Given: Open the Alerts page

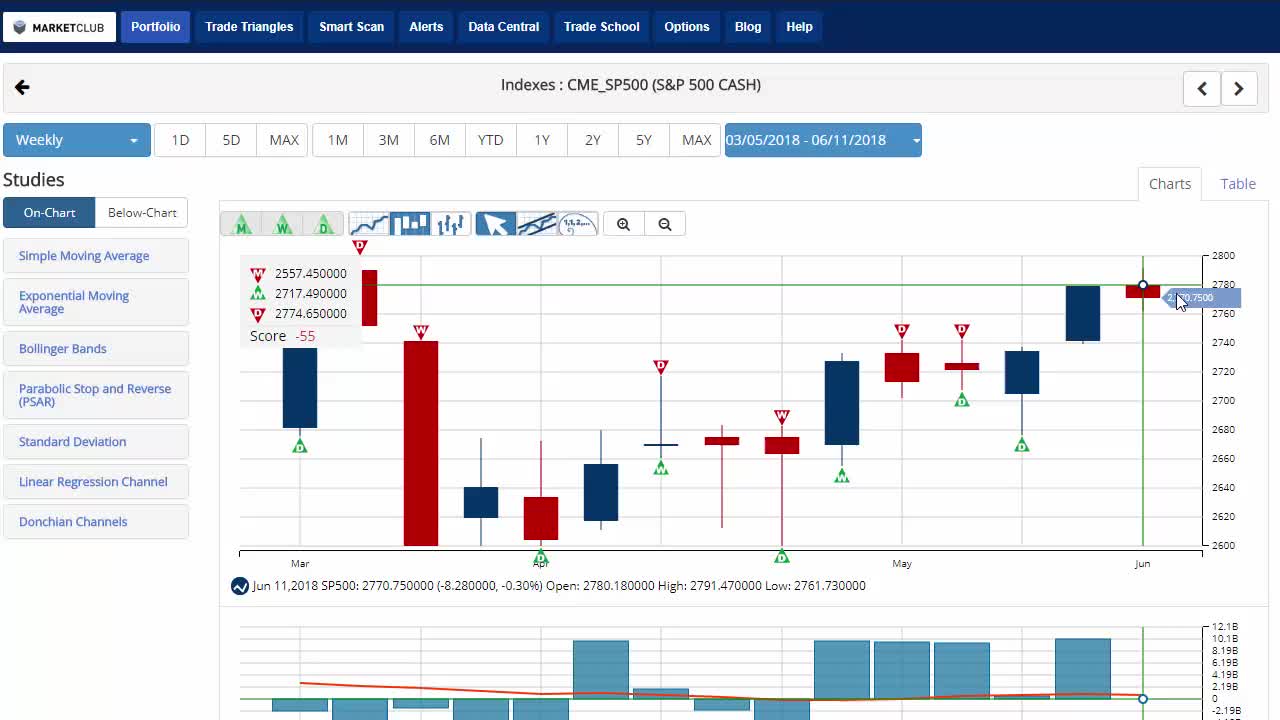Looking at the screenshot, I should tap(426, 27).
